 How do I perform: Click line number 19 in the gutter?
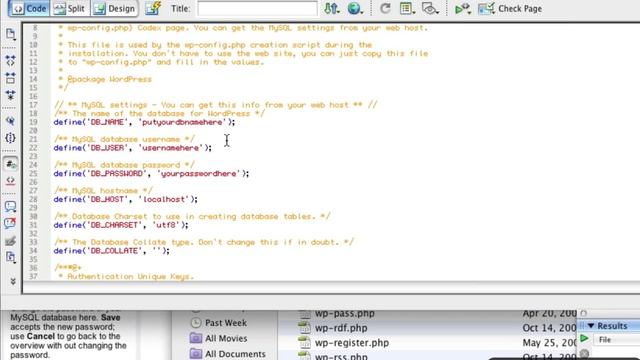pos(33,122)
